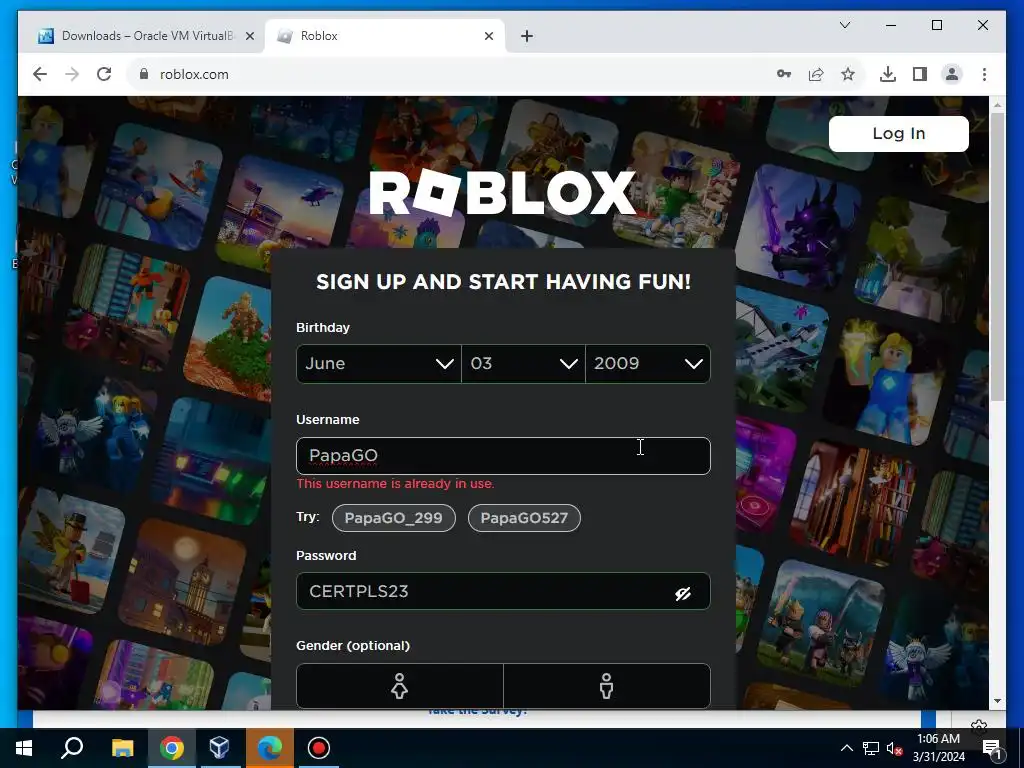Open a new browser tab
1024x768 pixels.
point(527,36)
